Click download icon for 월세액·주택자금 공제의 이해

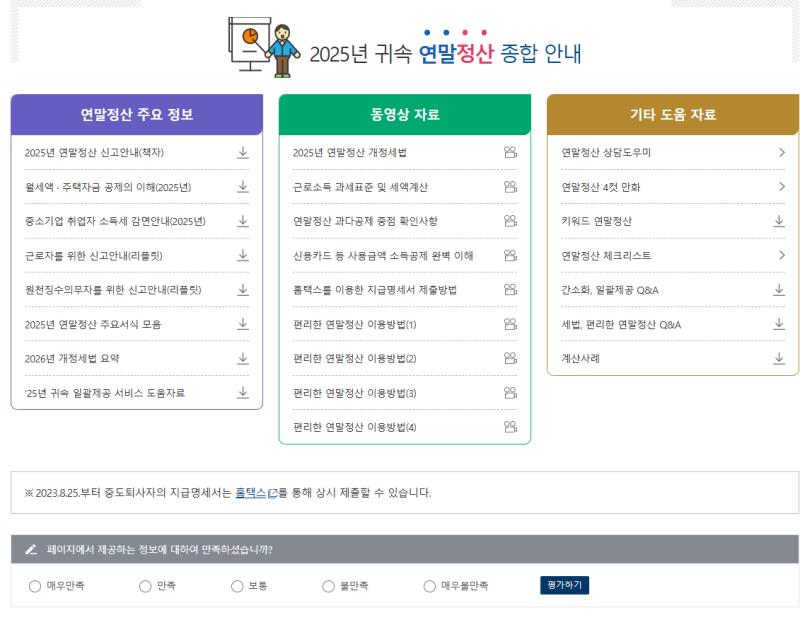click(243, 187)
